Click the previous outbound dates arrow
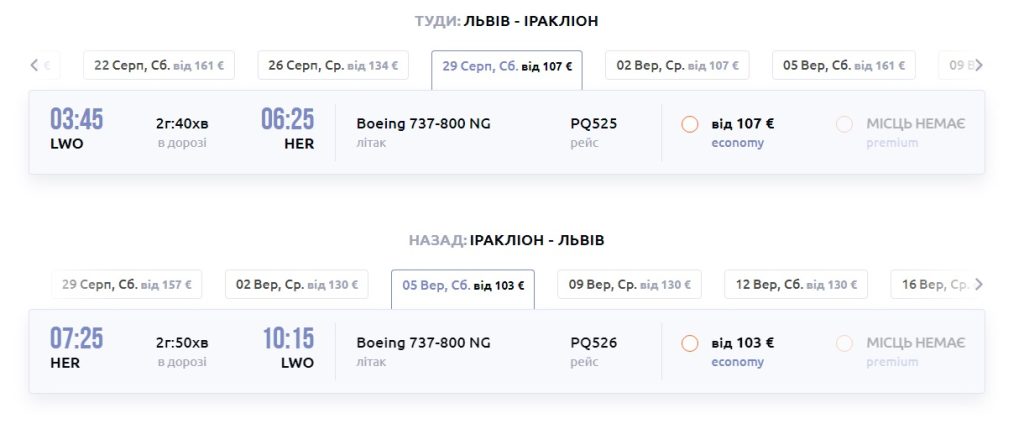 [x=34, y=66]
